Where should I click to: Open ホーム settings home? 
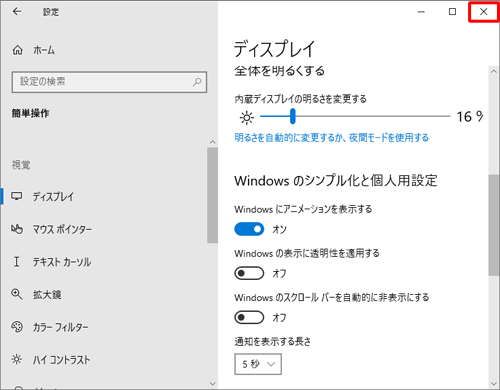33,50
